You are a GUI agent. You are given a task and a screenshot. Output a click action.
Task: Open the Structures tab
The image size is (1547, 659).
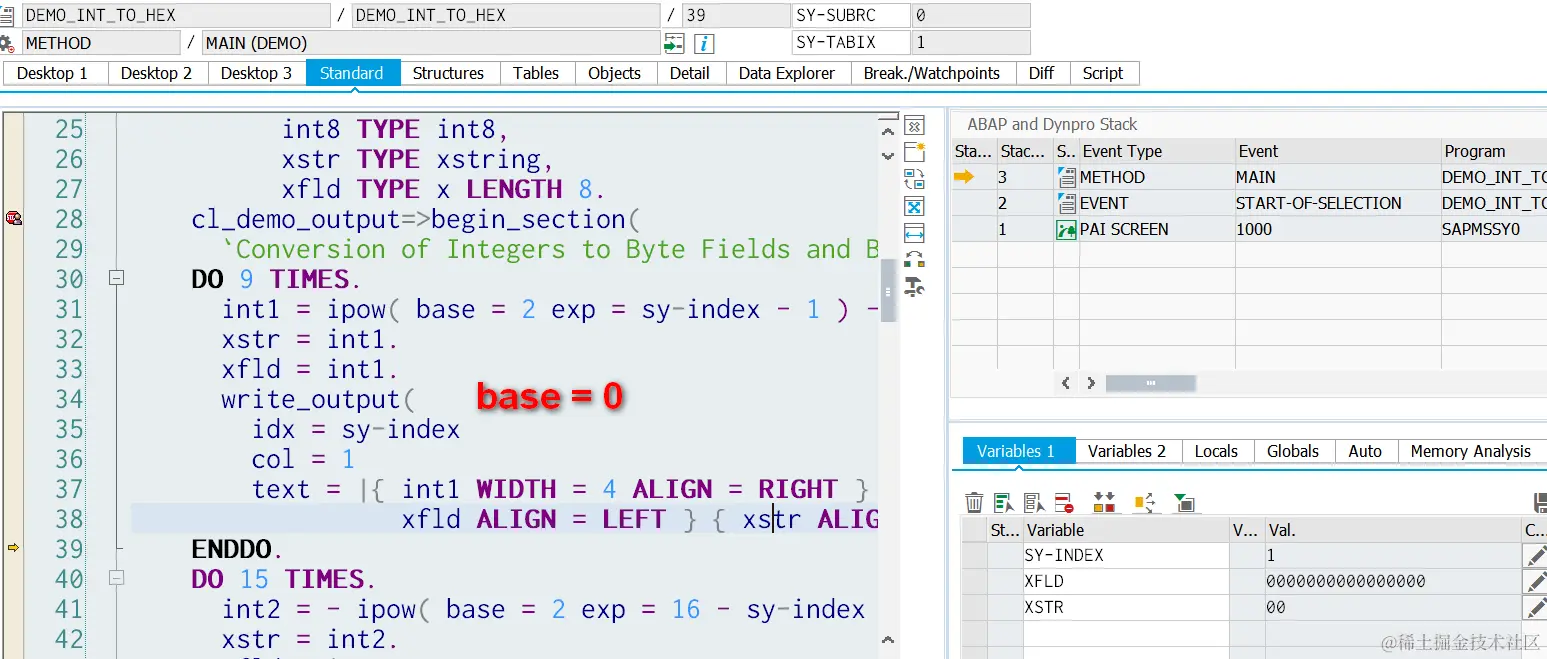tap(448, 73)
